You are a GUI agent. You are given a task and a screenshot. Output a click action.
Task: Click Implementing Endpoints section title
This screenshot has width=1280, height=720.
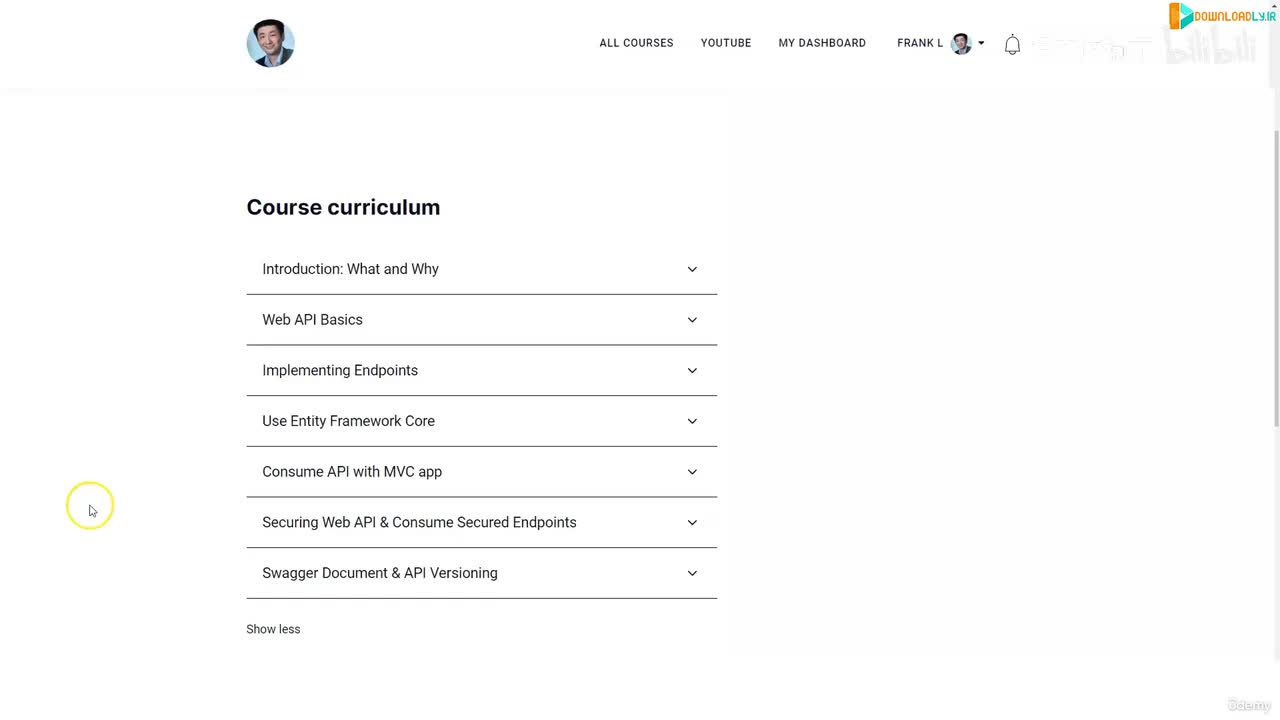[340, 370]
